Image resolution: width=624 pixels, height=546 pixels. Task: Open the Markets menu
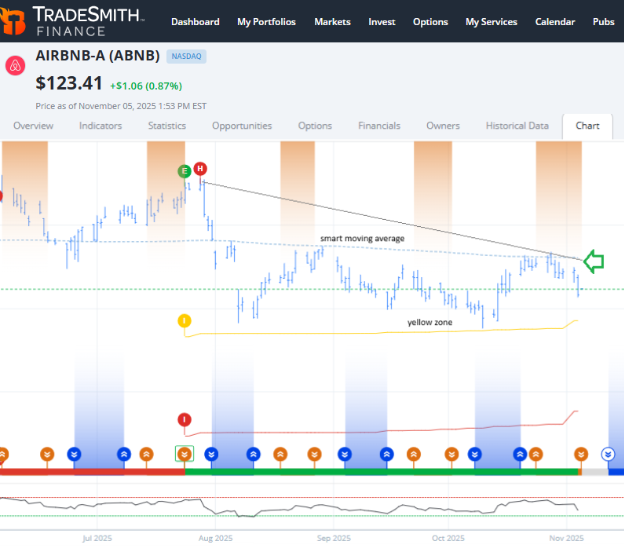pyautogui.click(x=332, y=22)
